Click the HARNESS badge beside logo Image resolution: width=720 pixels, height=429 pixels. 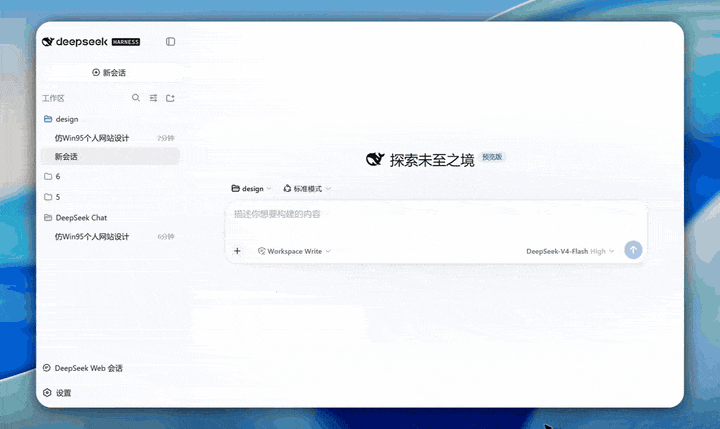pos(126,42)
